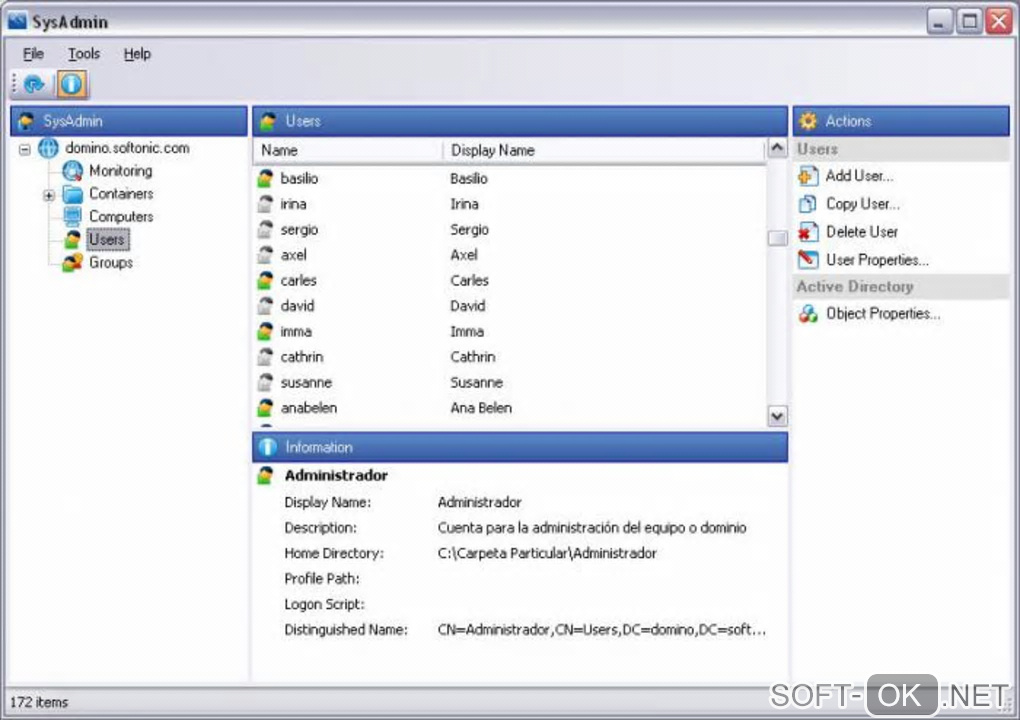
Task: Click the Object Properties icon
Action: (x=808, y=314)
